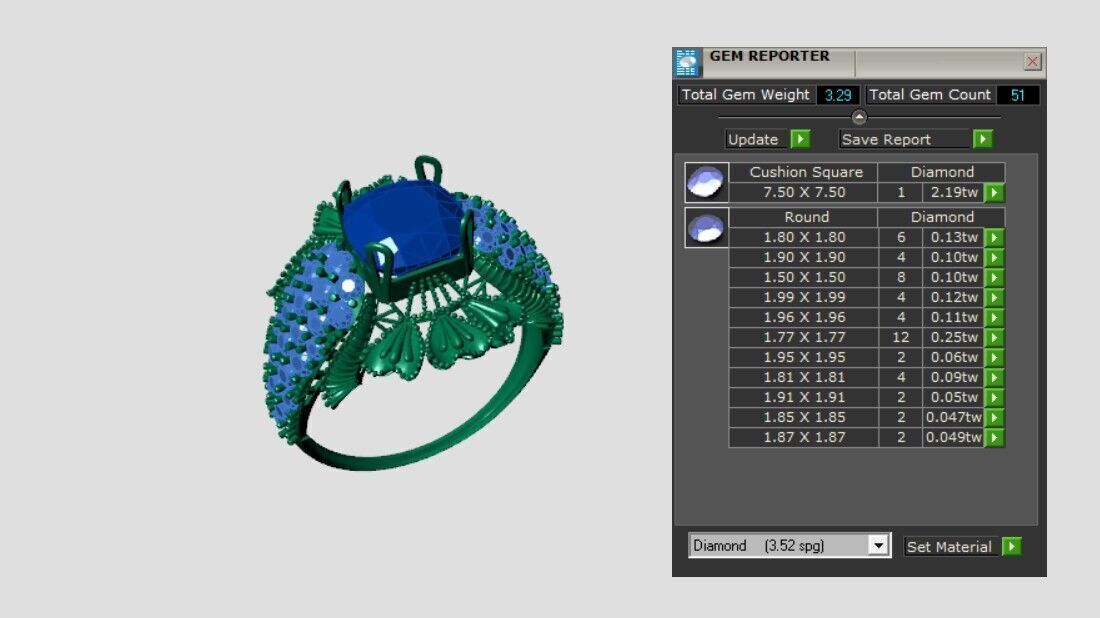The height and width of the screenshot is (618, 1100).
Task: Collapse panel using the small up-arrow handle
Action: pyautogui.click(x=859, y=117)
